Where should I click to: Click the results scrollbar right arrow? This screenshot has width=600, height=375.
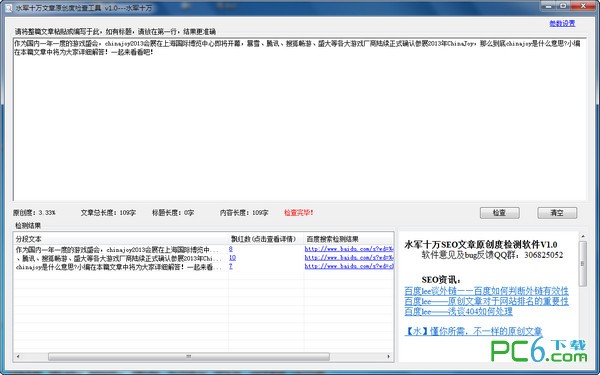point(389,357)
